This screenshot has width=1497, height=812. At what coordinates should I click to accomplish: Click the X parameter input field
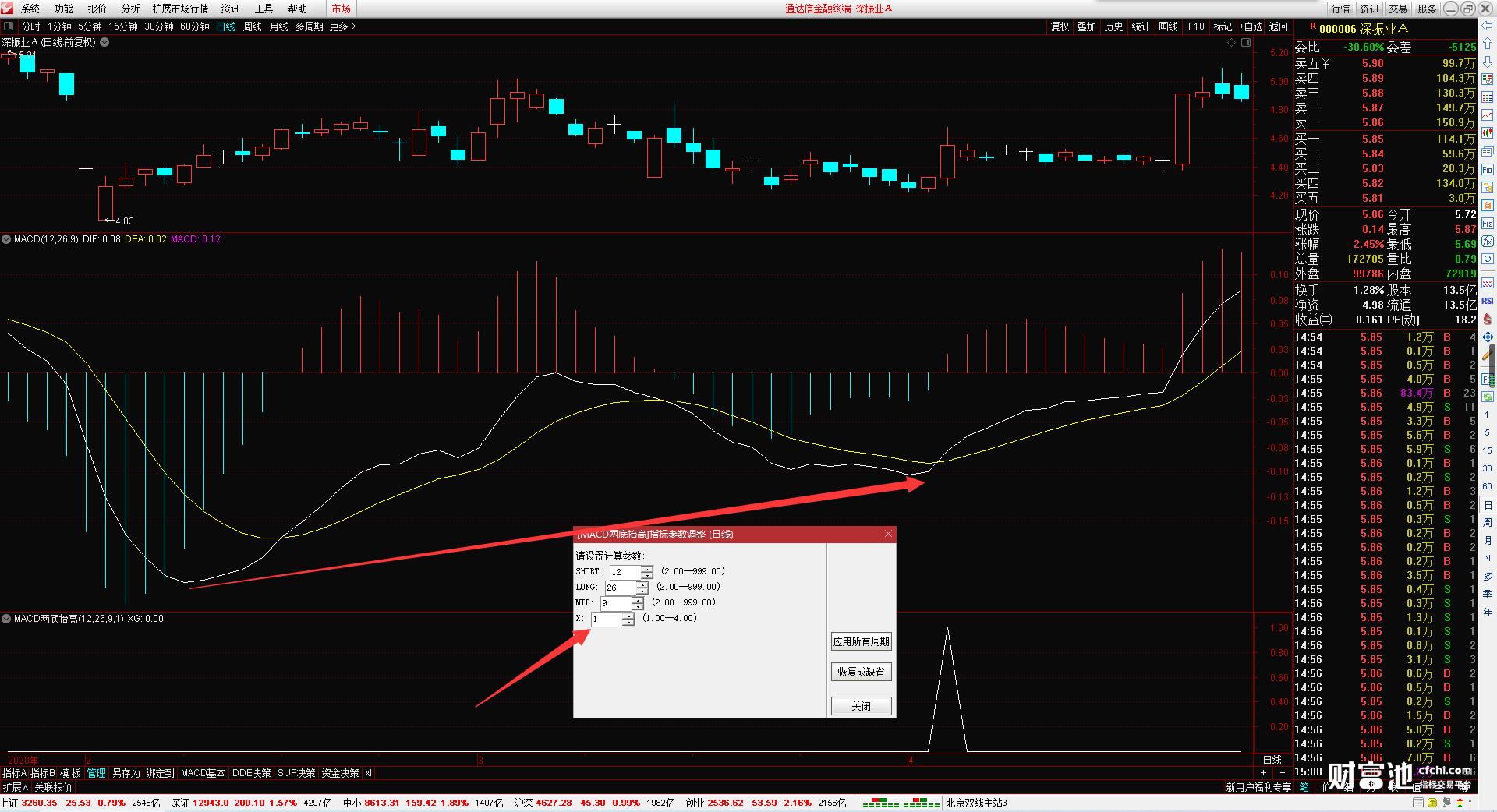click(607, 619)
